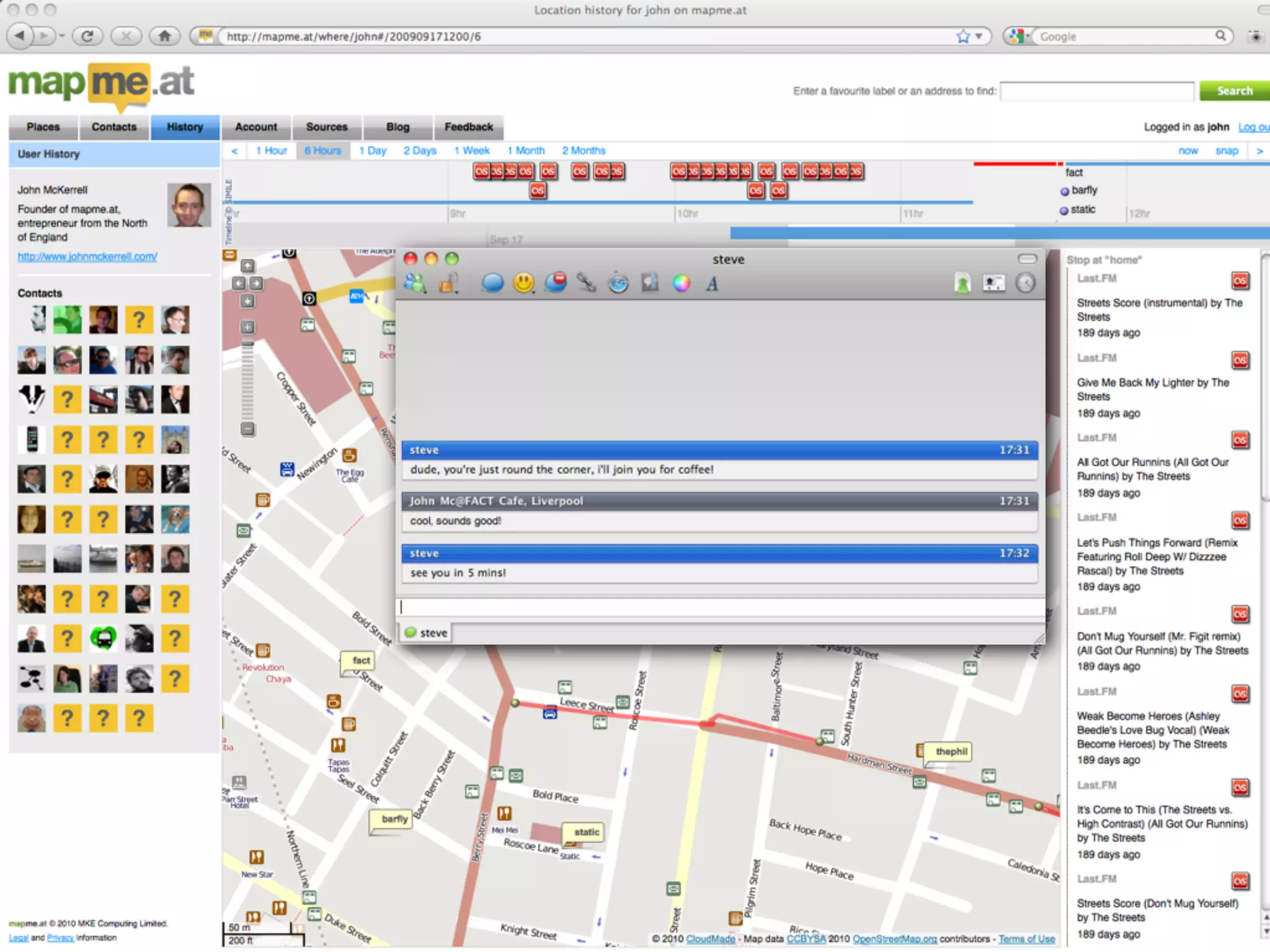Open the bookmark star dropdown arrow

pos(979,37)
